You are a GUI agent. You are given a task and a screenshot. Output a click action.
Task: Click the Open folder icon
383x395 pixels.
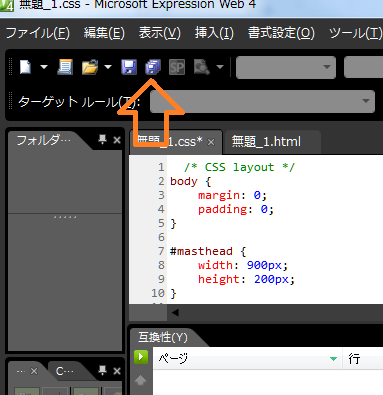(90, 67)
